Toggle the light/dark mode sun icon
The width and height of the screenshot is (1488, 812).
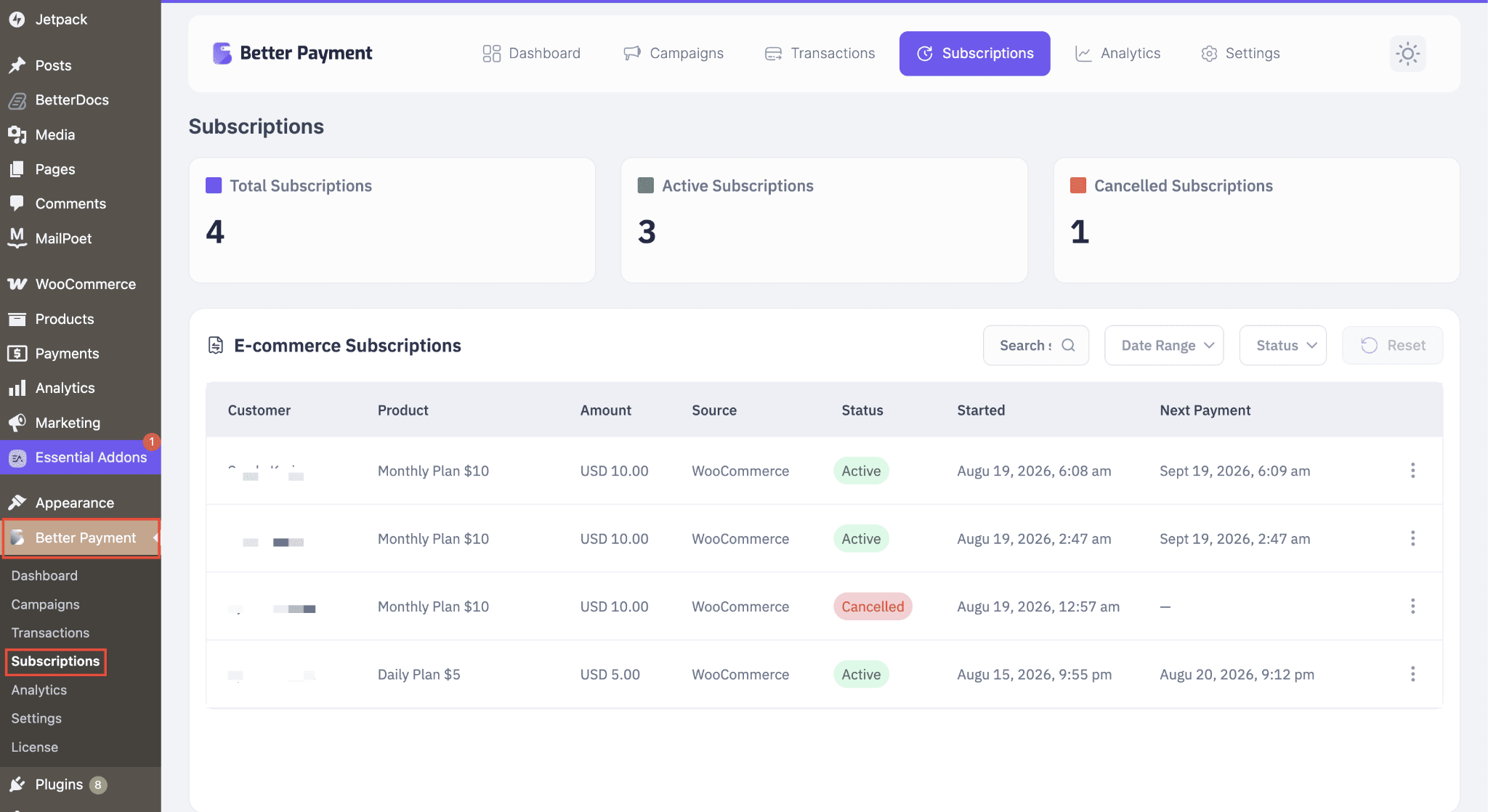pos(1408,54)
